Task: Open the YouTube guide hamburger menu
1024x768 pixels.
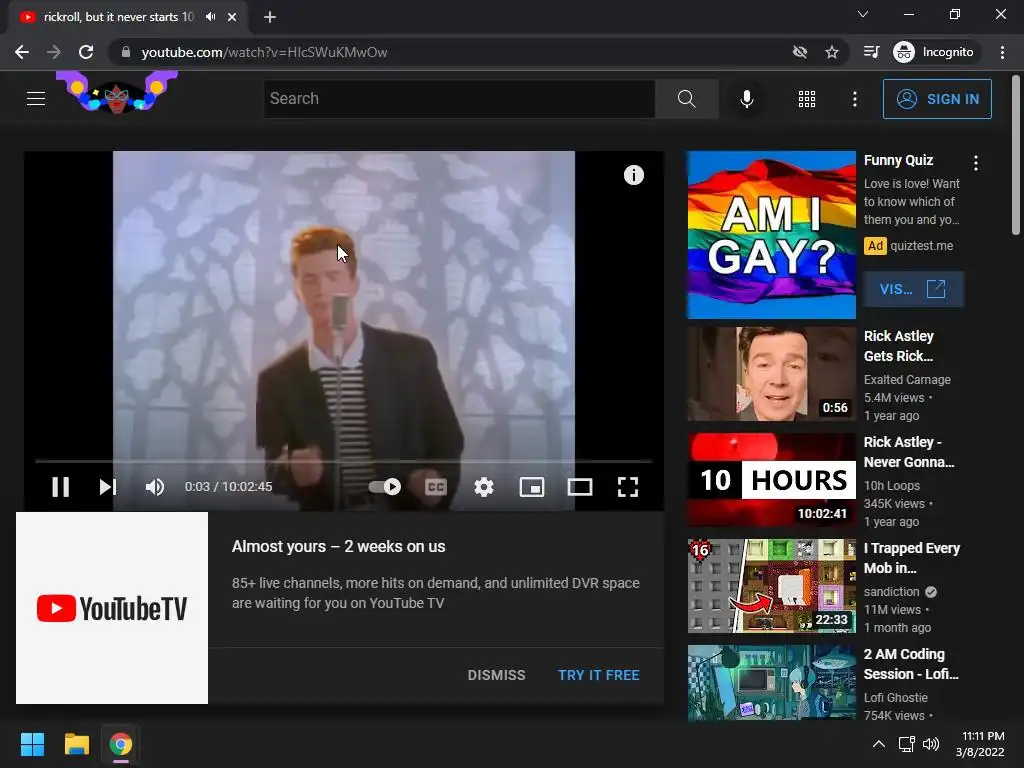Action: tap(36, 99)
